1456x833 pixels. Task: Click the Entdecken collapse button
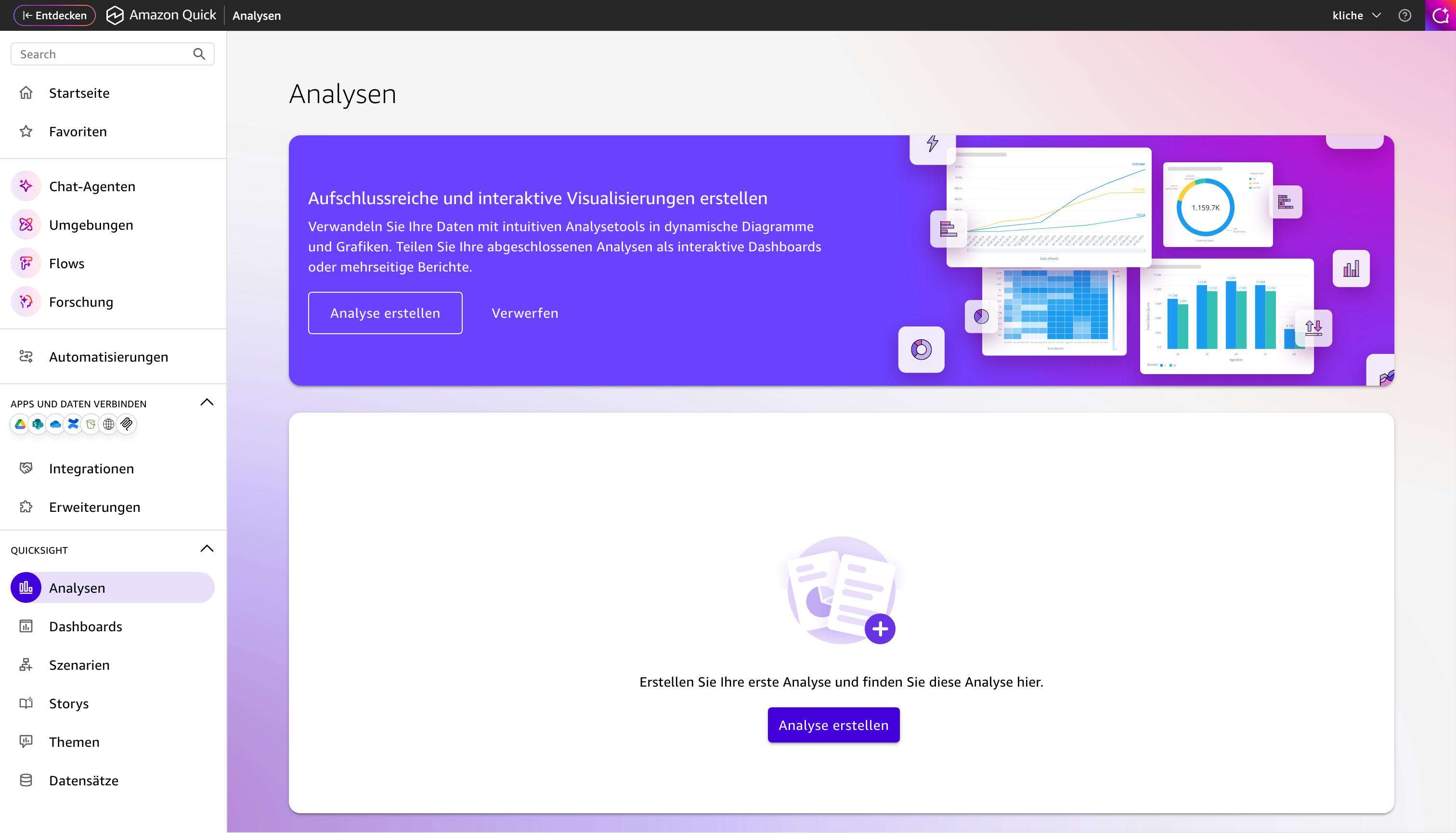(54, 15)
